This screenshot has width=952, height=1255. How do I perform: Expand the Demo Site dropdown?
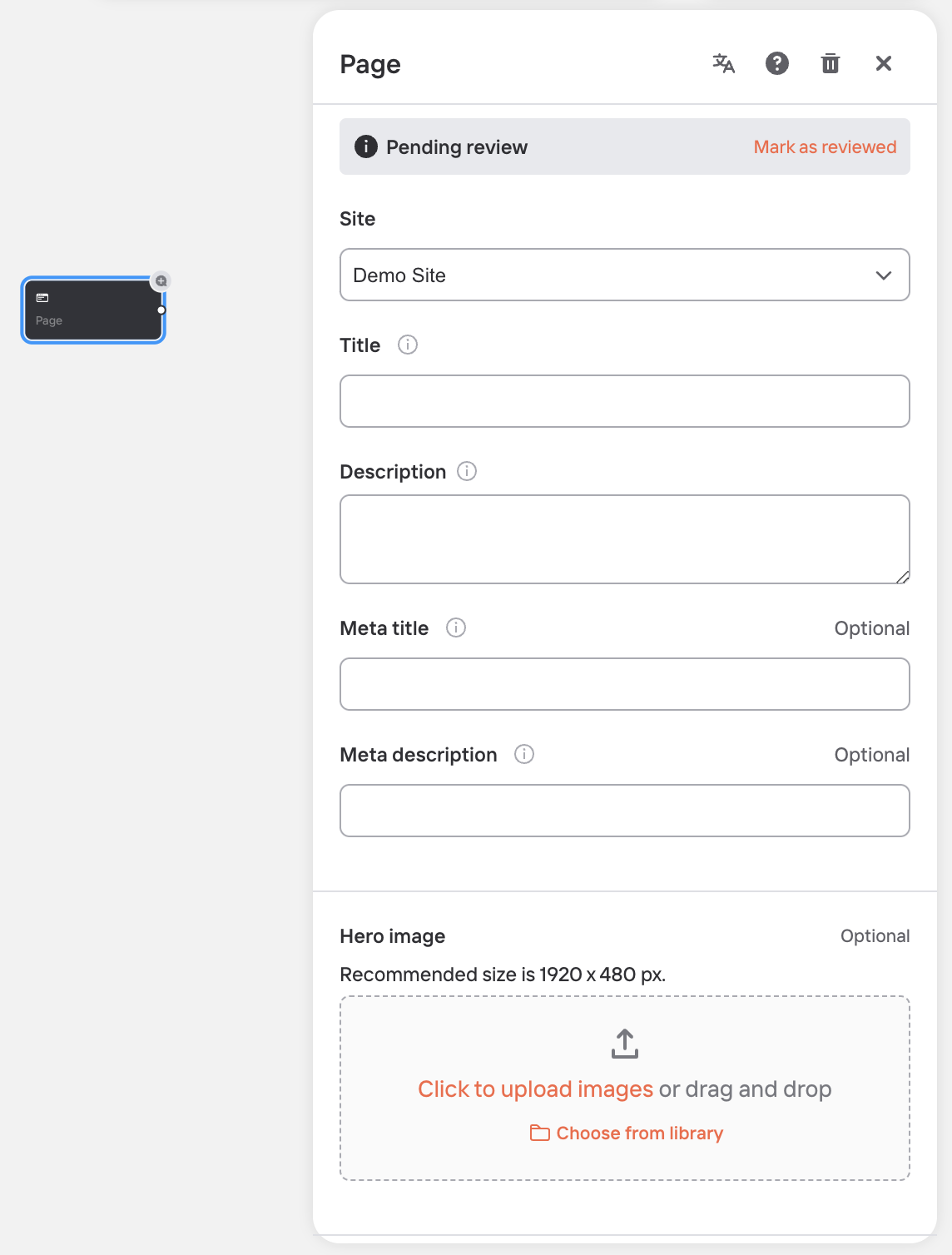click(625, 275)
